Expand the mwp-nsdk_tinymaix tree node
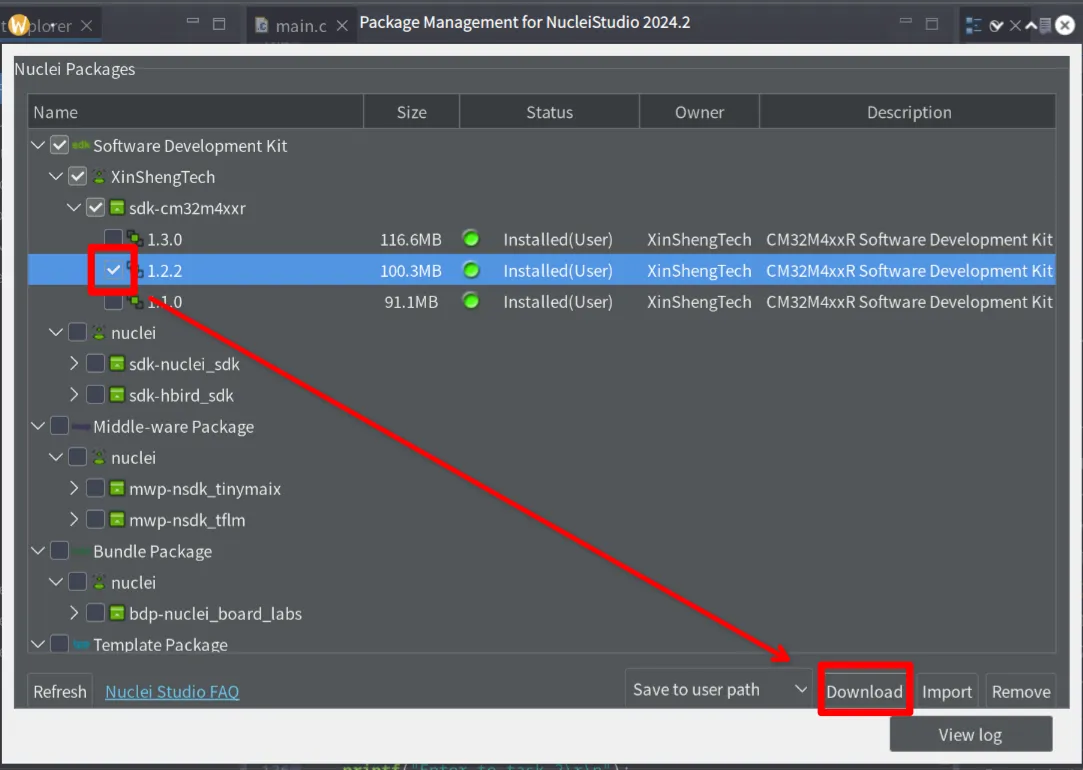This screenshot has height=770, width=1083. (x=74, y=489)
